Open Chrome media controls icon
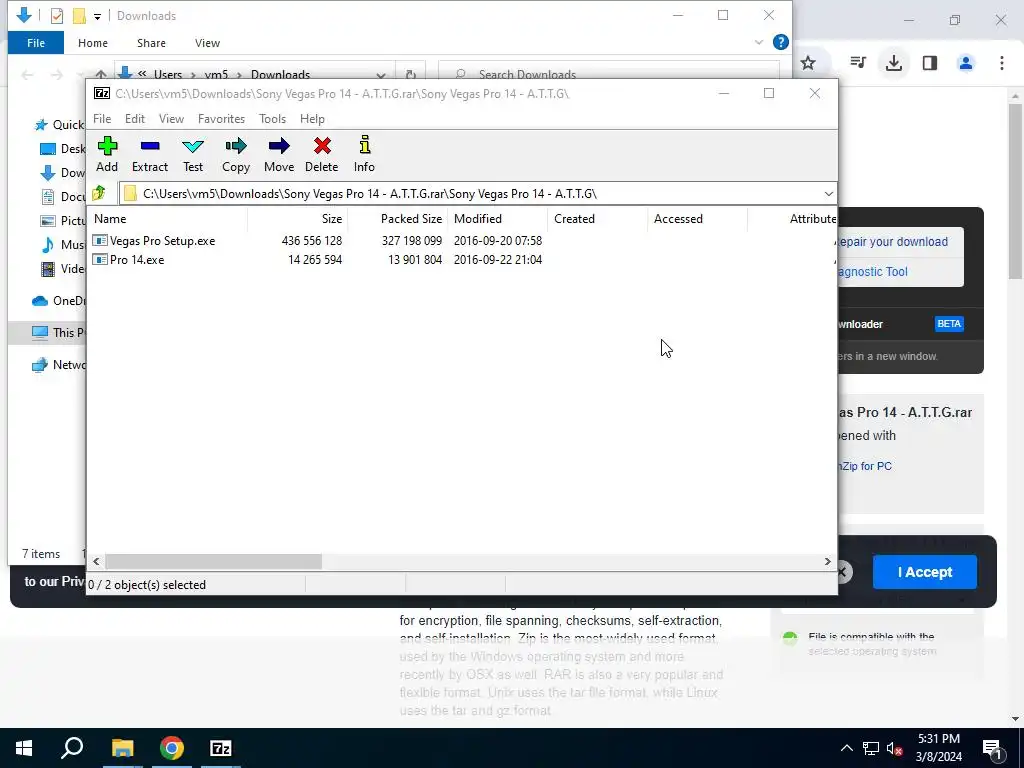 pyautogui.click(x=857, y=63)
